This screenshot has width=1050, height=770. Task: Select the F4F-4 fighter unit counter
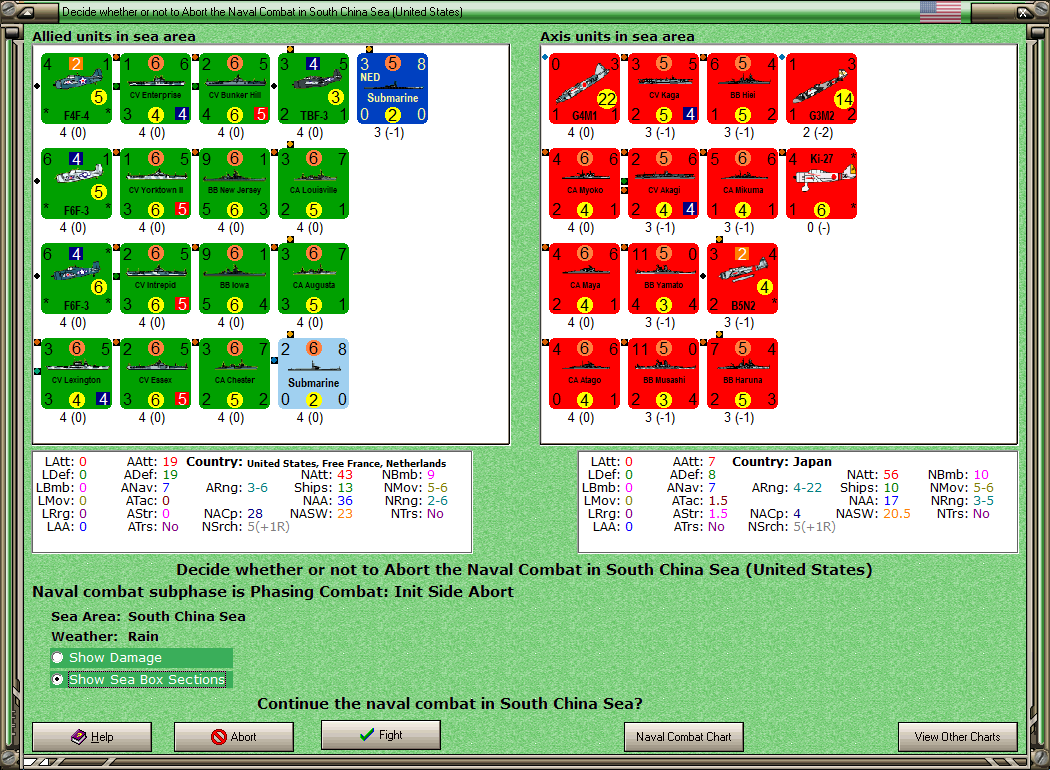(76, 88)
